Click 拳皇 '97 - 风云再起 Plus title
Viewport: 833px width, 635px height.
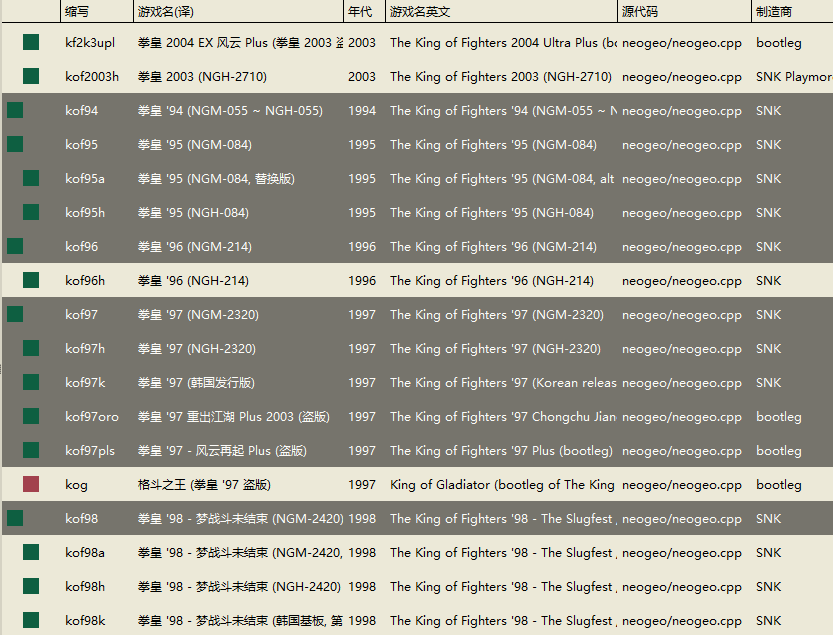click(x=222, y=451)
